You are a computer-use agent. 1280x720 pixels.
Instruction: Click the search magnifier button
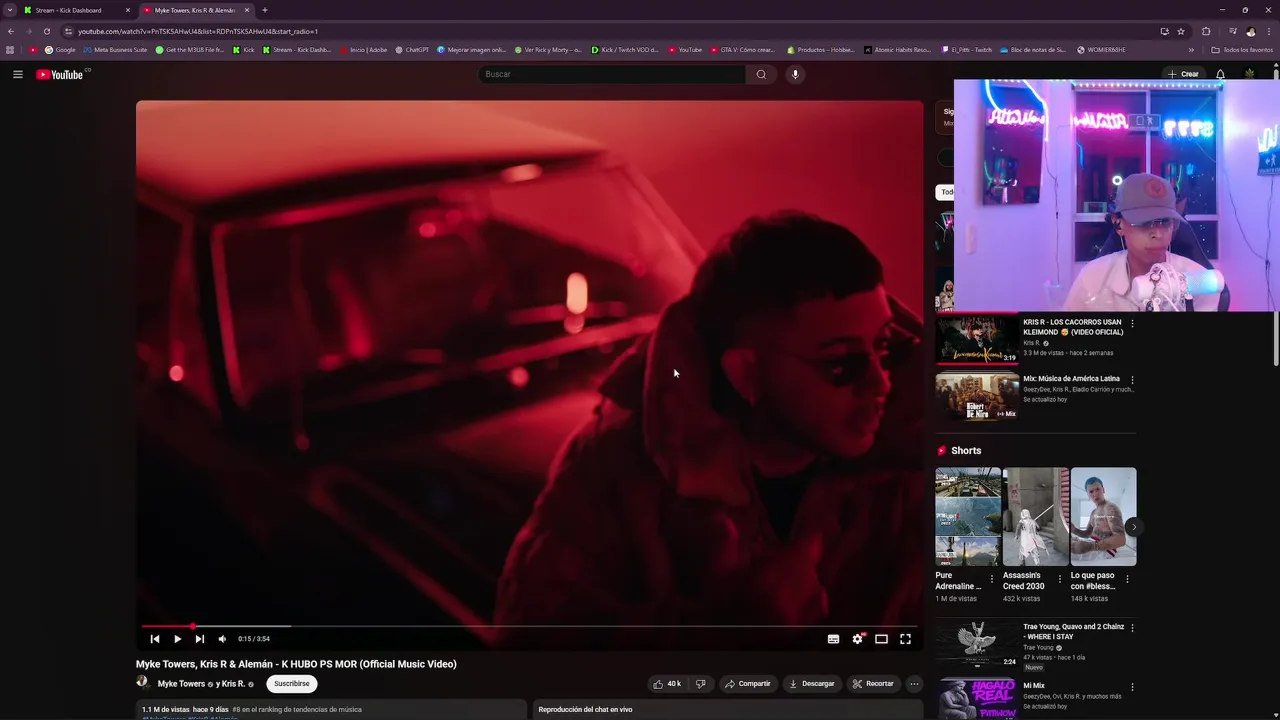click(761, 74)
